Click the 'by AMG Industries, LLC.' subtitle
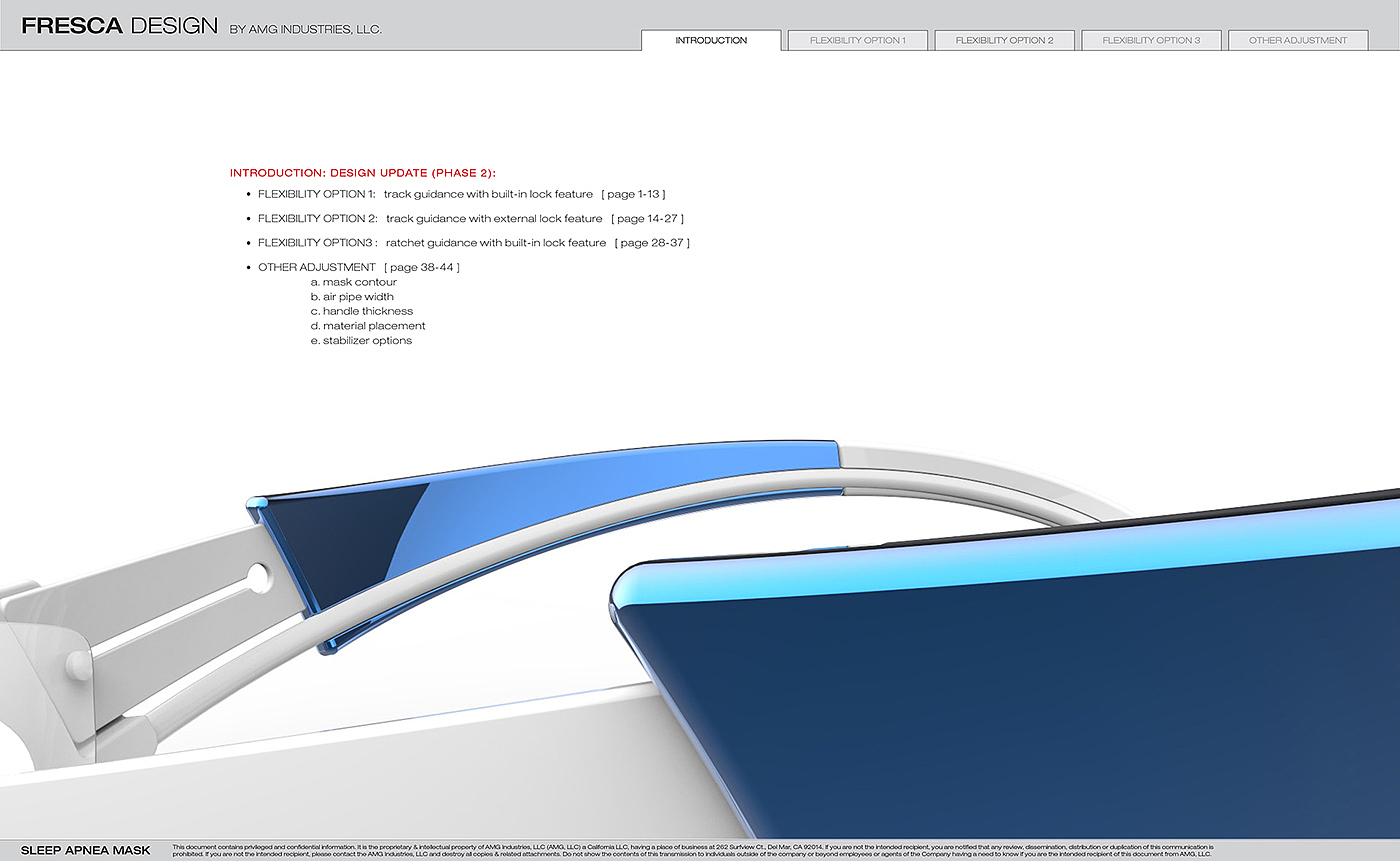 coord(305,30)
